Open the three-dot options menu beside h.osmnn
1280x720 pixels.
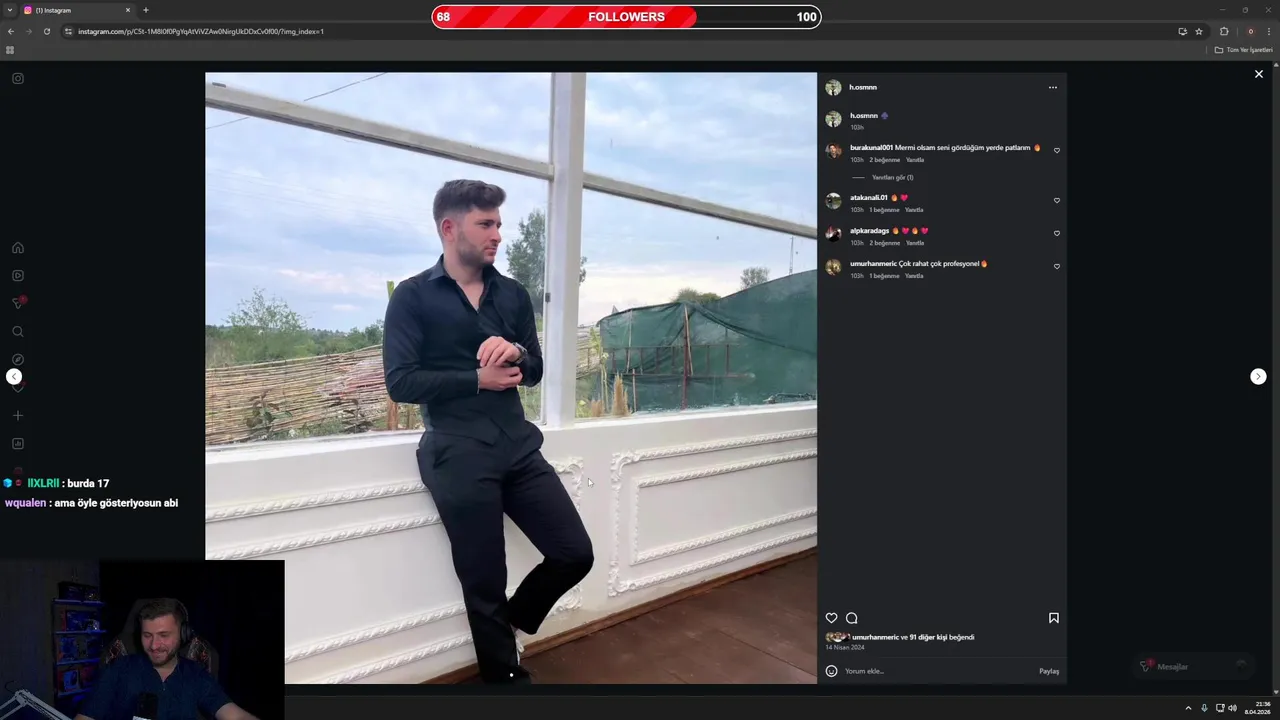(x=1052, y=87)
